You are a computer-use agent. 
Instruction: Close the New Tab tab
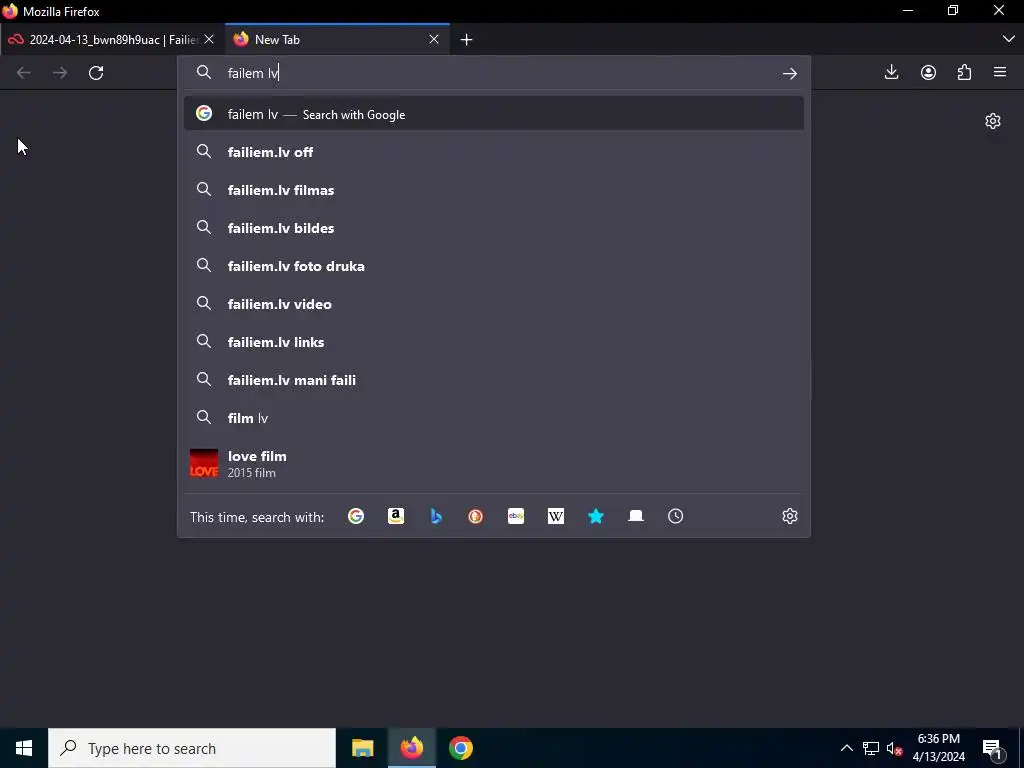point(434,39)
